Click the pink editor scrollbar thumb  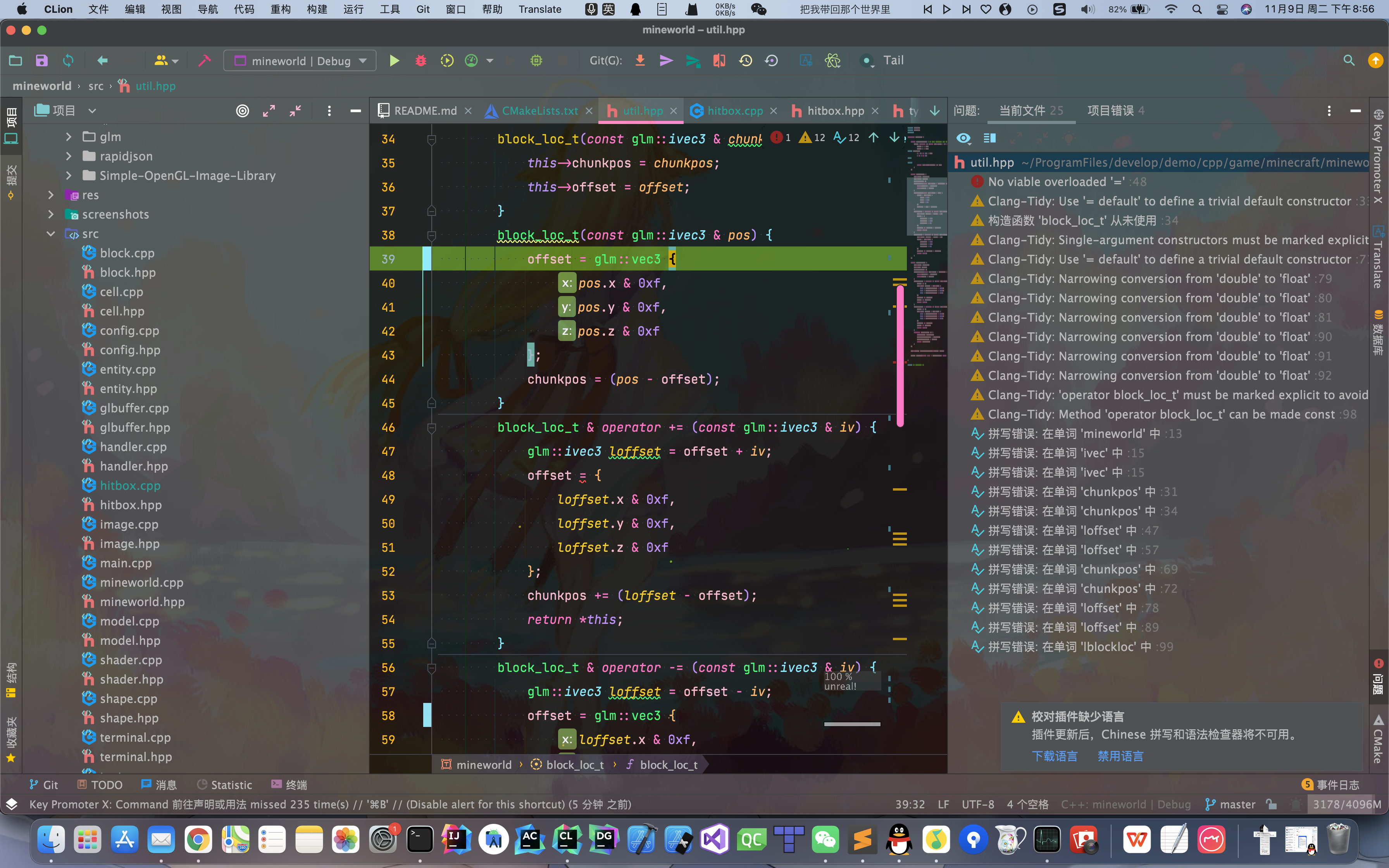(x=900, y=356)
